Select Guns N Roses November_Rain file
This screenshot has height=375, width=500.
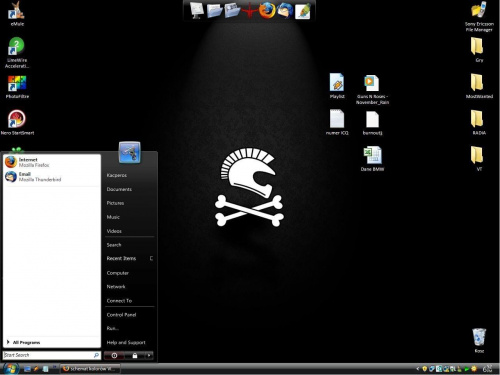pos(372,89)
